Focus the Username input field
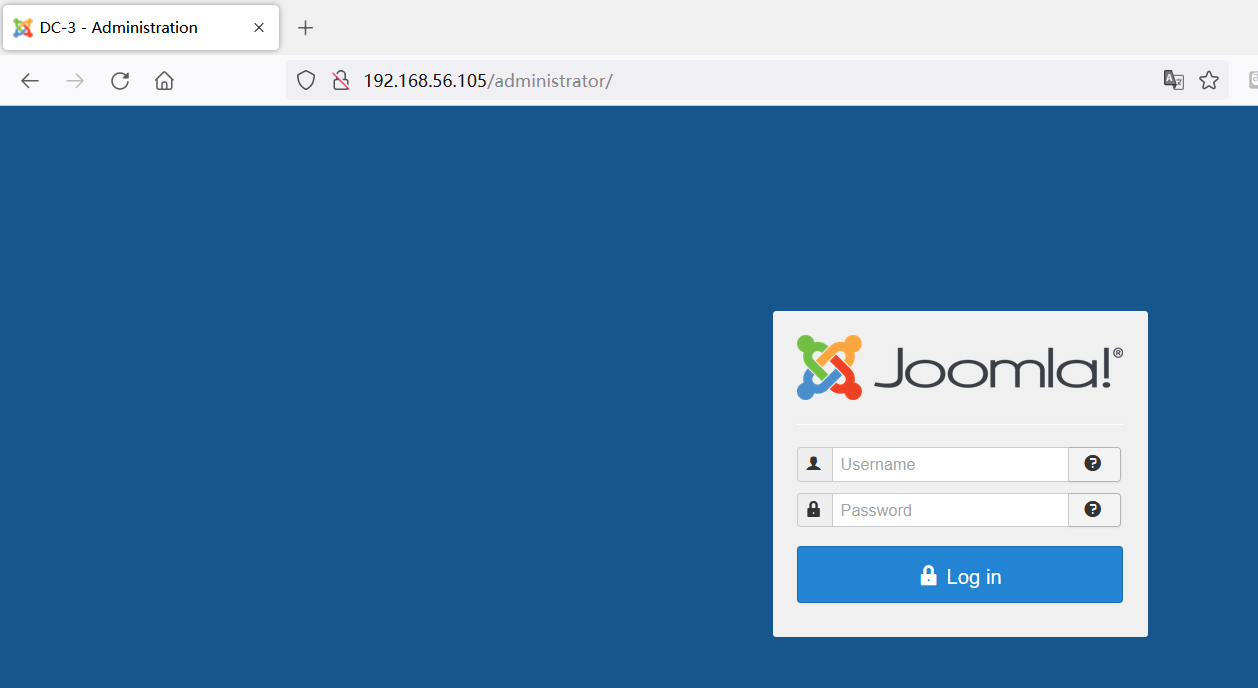Screen dimensions: 1258x688 950,464
